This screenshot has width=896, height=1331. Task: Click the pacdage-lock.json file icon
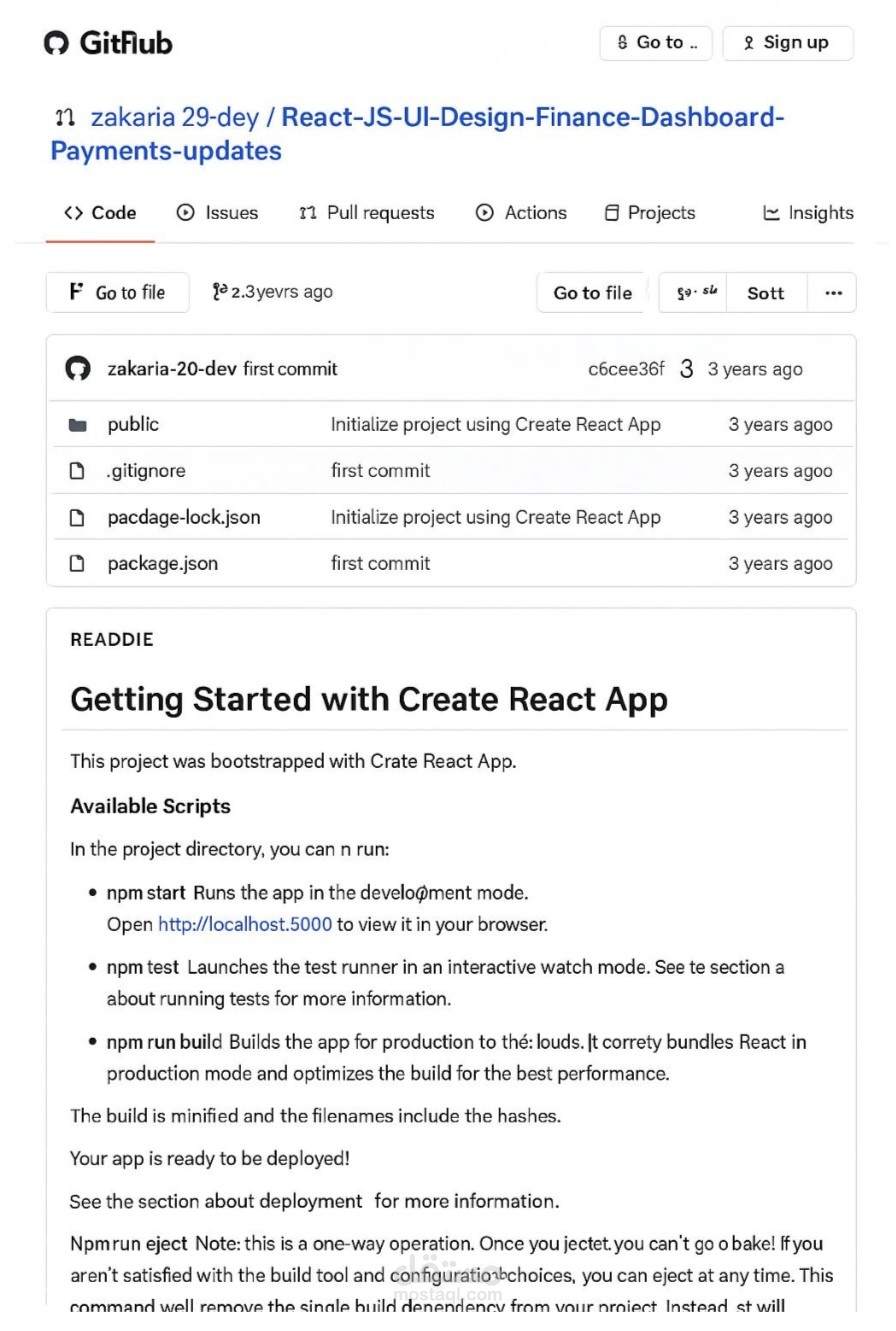tap(77, 518)
